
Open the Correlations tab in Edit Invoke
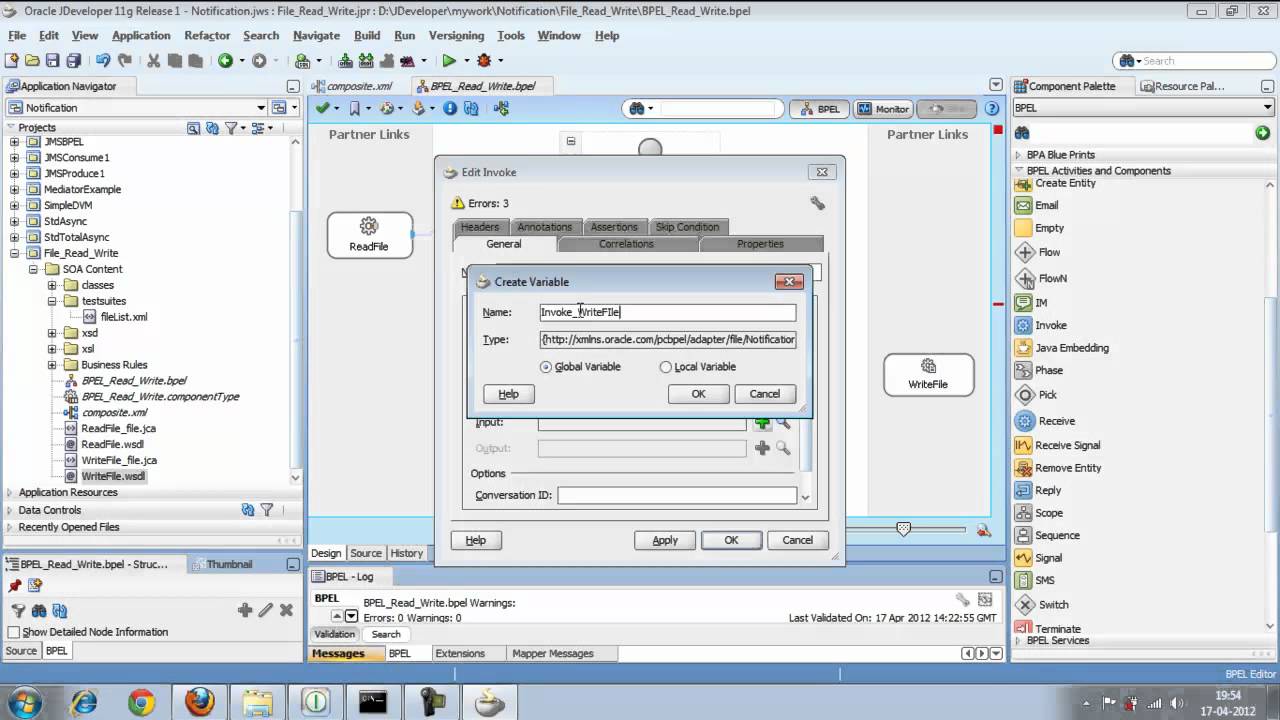[626, 244]
